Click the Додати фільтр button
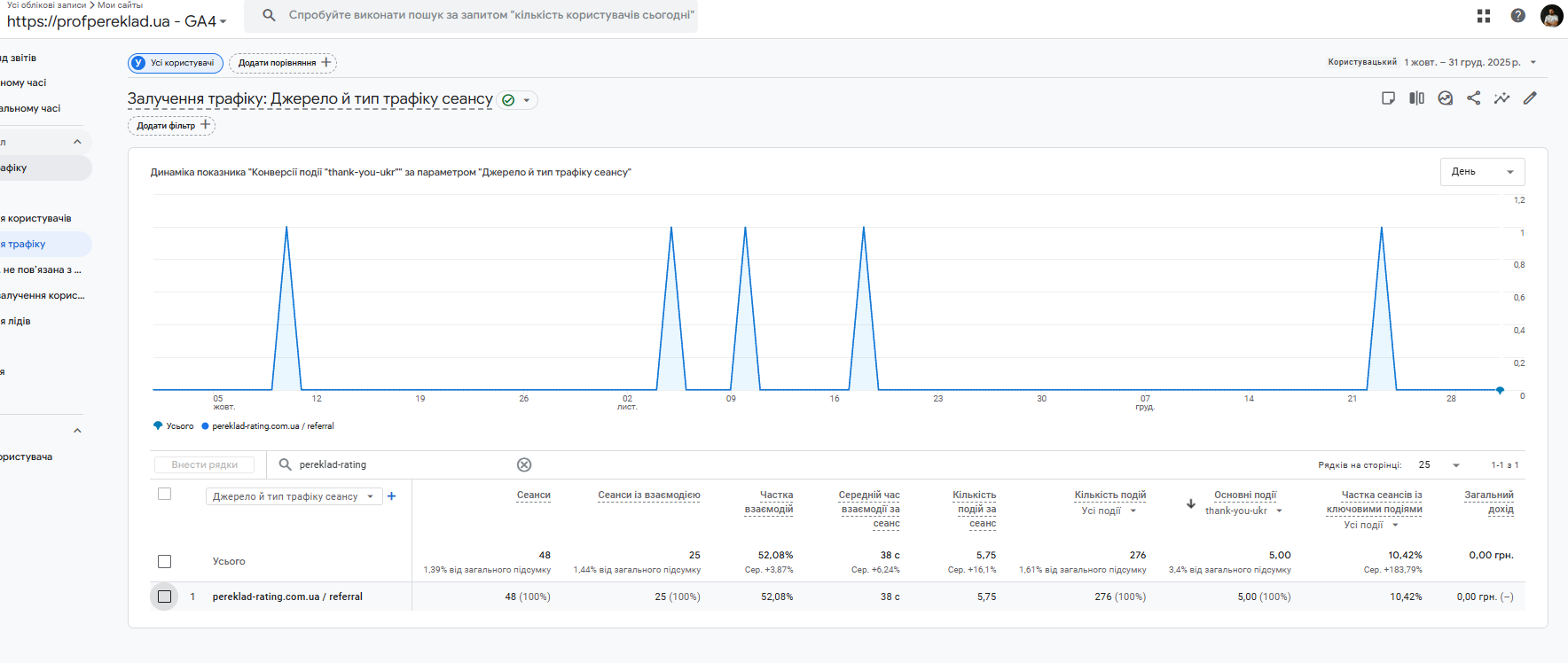The width and height of the screenshot is (1568, 663). pos(172,126)
